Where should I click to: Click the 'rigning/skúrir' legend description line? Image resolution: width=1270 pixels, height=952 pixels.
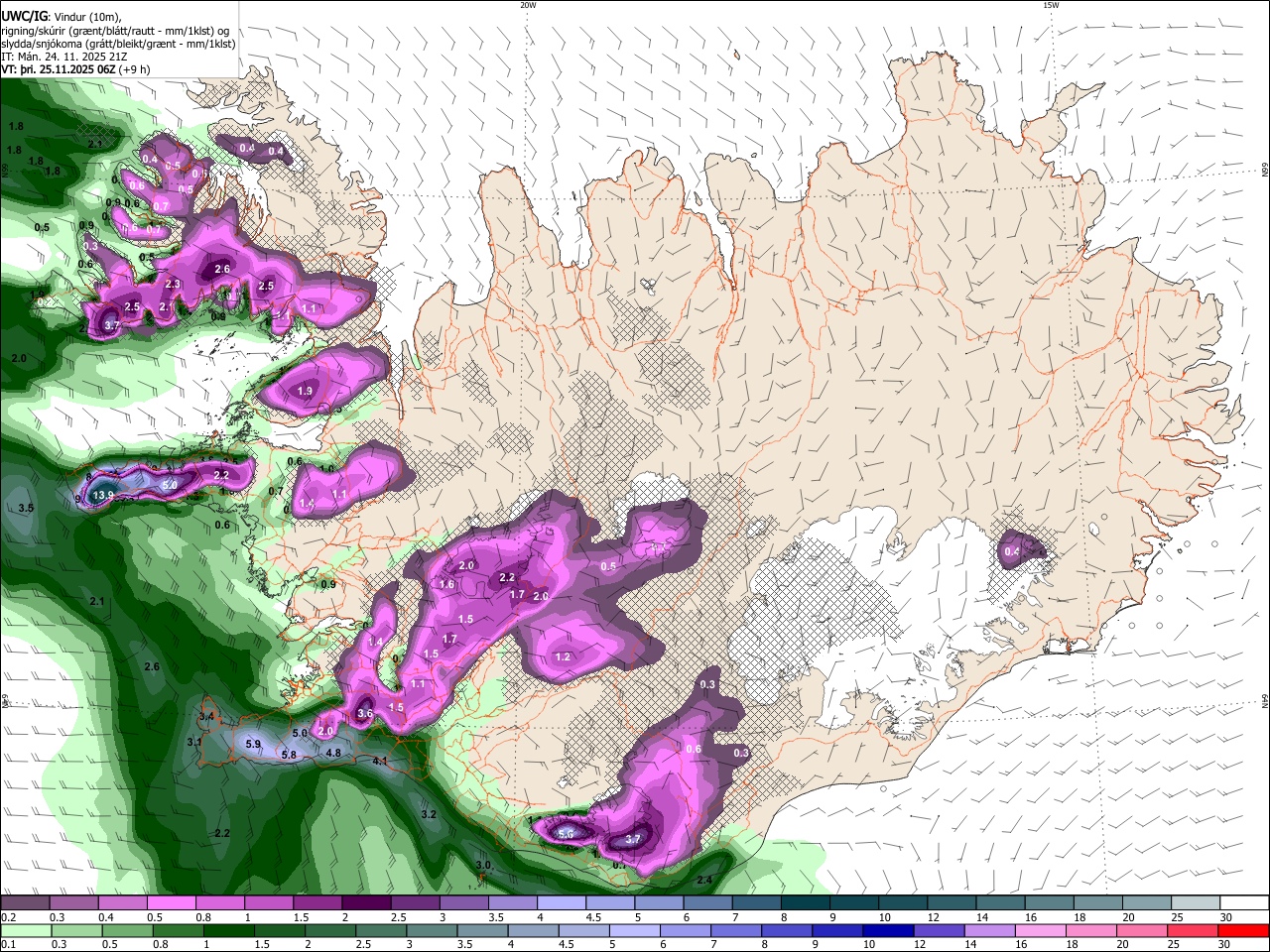coord(115,31)
